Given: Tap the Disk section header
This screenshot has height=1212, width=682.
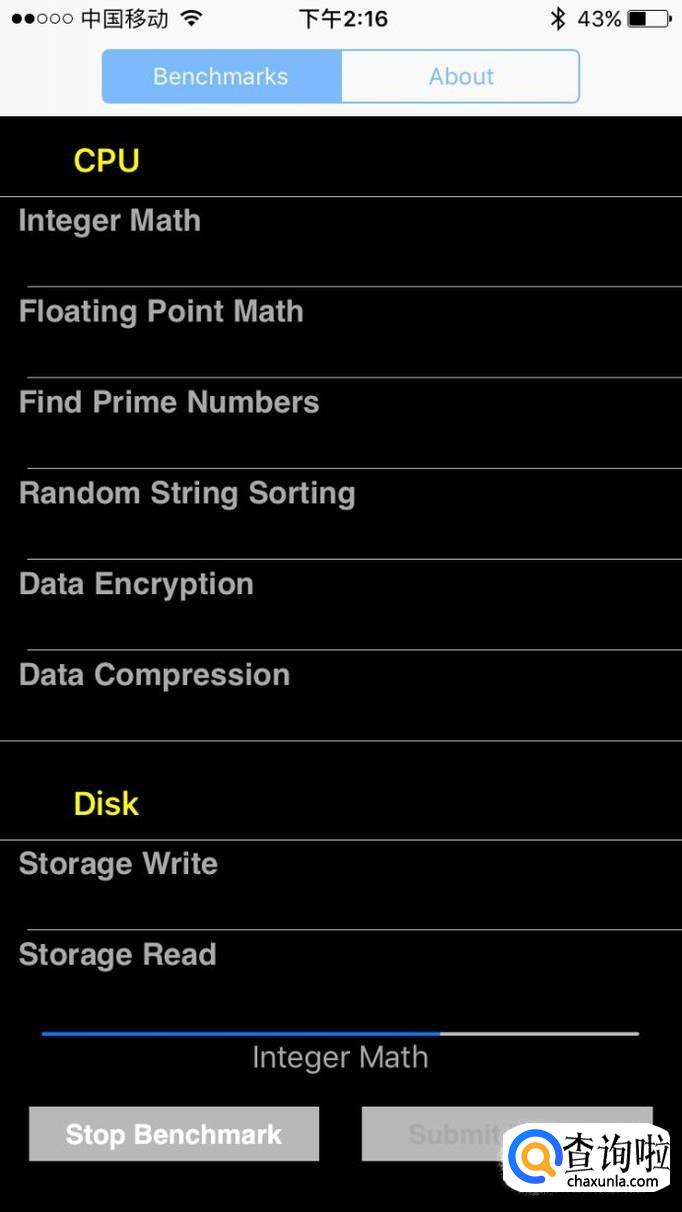Looking at the screenshot, I should [106, 804].
